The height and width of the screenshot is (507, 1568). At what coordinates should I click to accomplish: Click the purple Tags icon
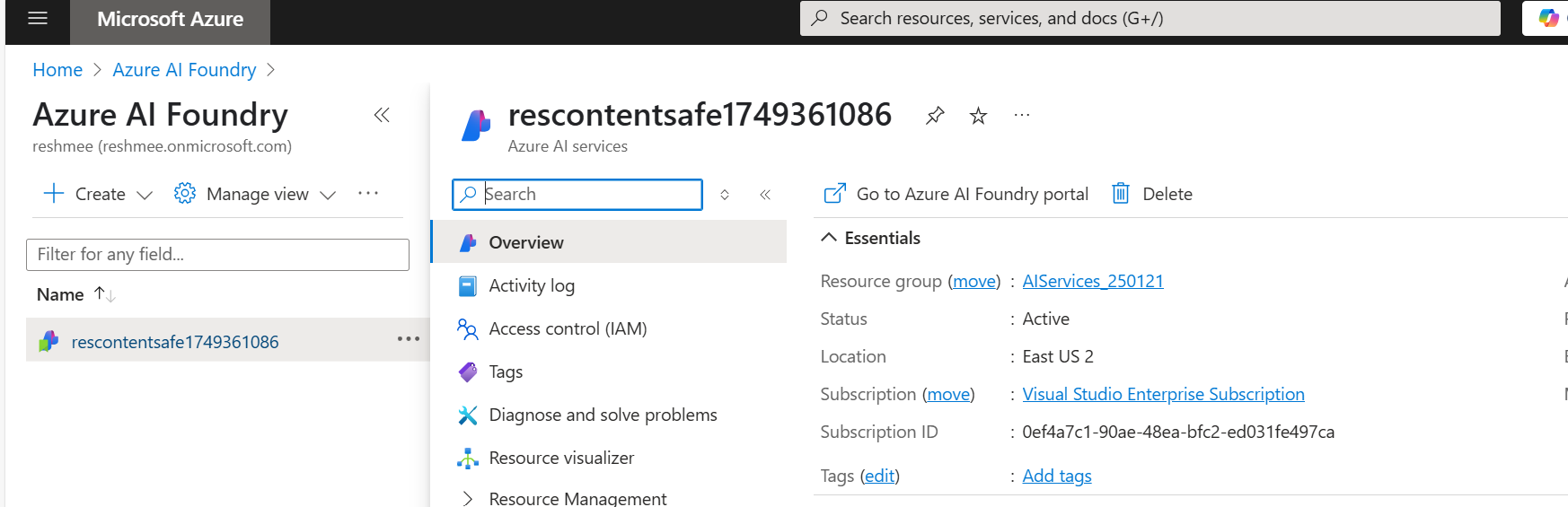coord(468,372)
